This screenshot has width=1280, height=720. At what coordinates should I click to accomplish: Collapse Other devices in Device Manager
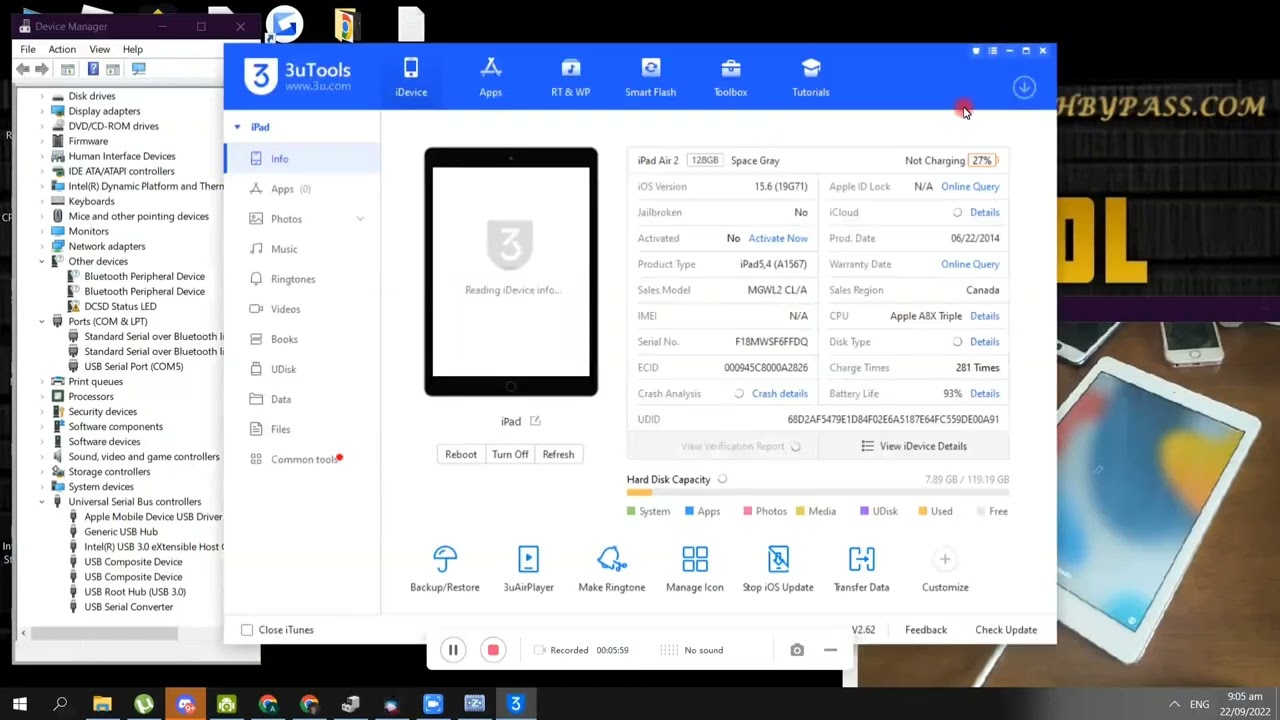(42, 261)
